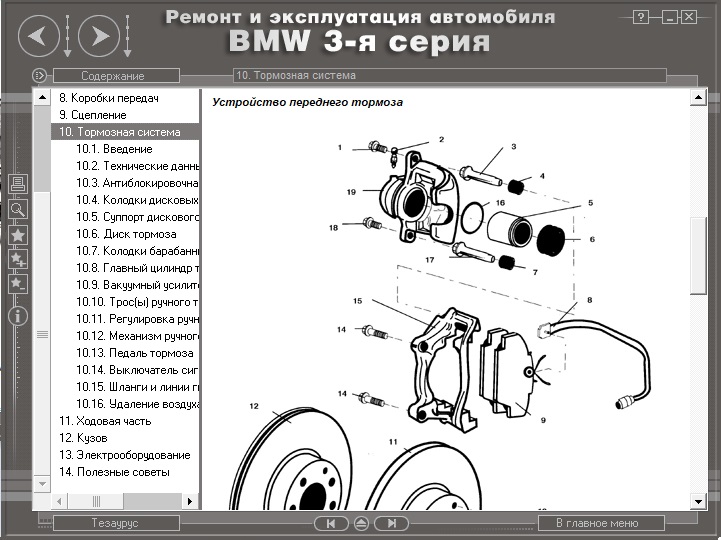Open section 10.3. Антиблокировочная
721x540 pixels.
pos(137,183)
